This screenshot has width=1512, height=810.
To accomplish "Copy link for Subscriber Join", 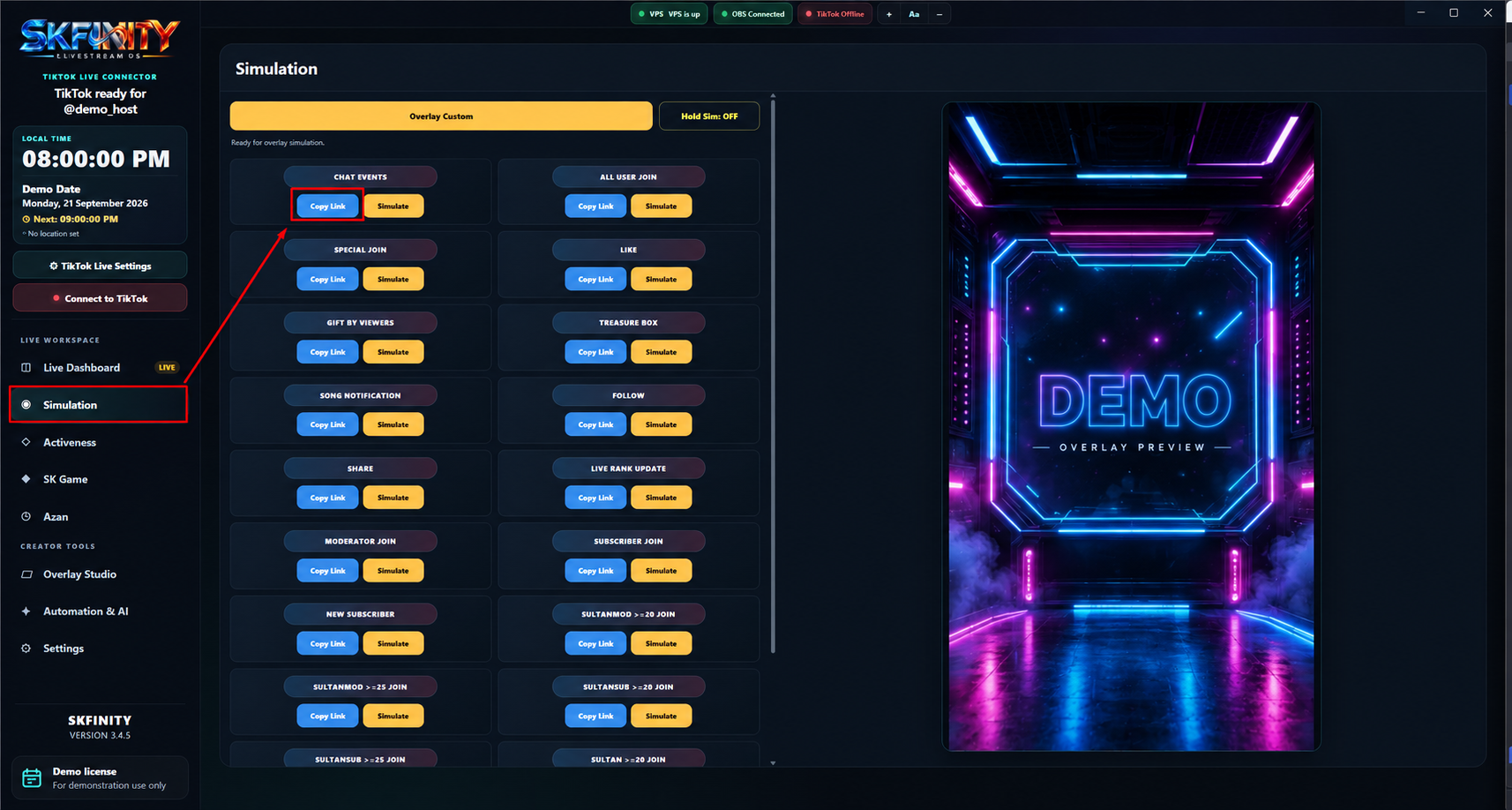I will point(595,571).
